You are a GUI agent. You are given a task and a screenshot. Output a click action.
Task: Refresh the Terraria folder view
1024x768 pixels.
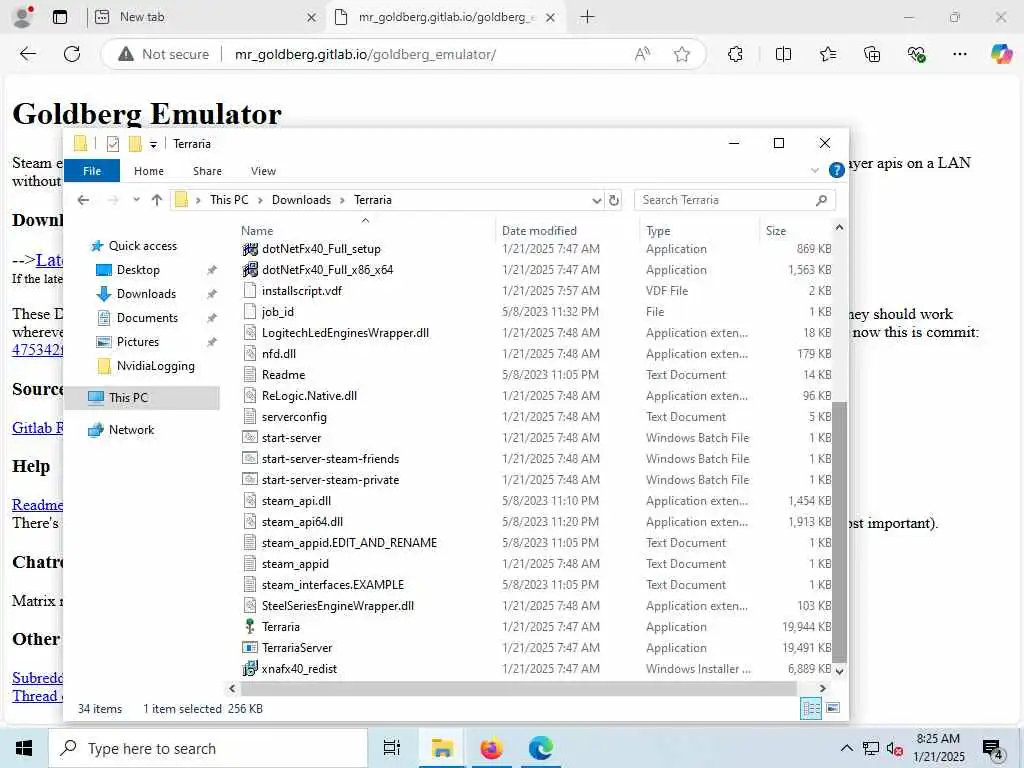(x=614, y=200)
